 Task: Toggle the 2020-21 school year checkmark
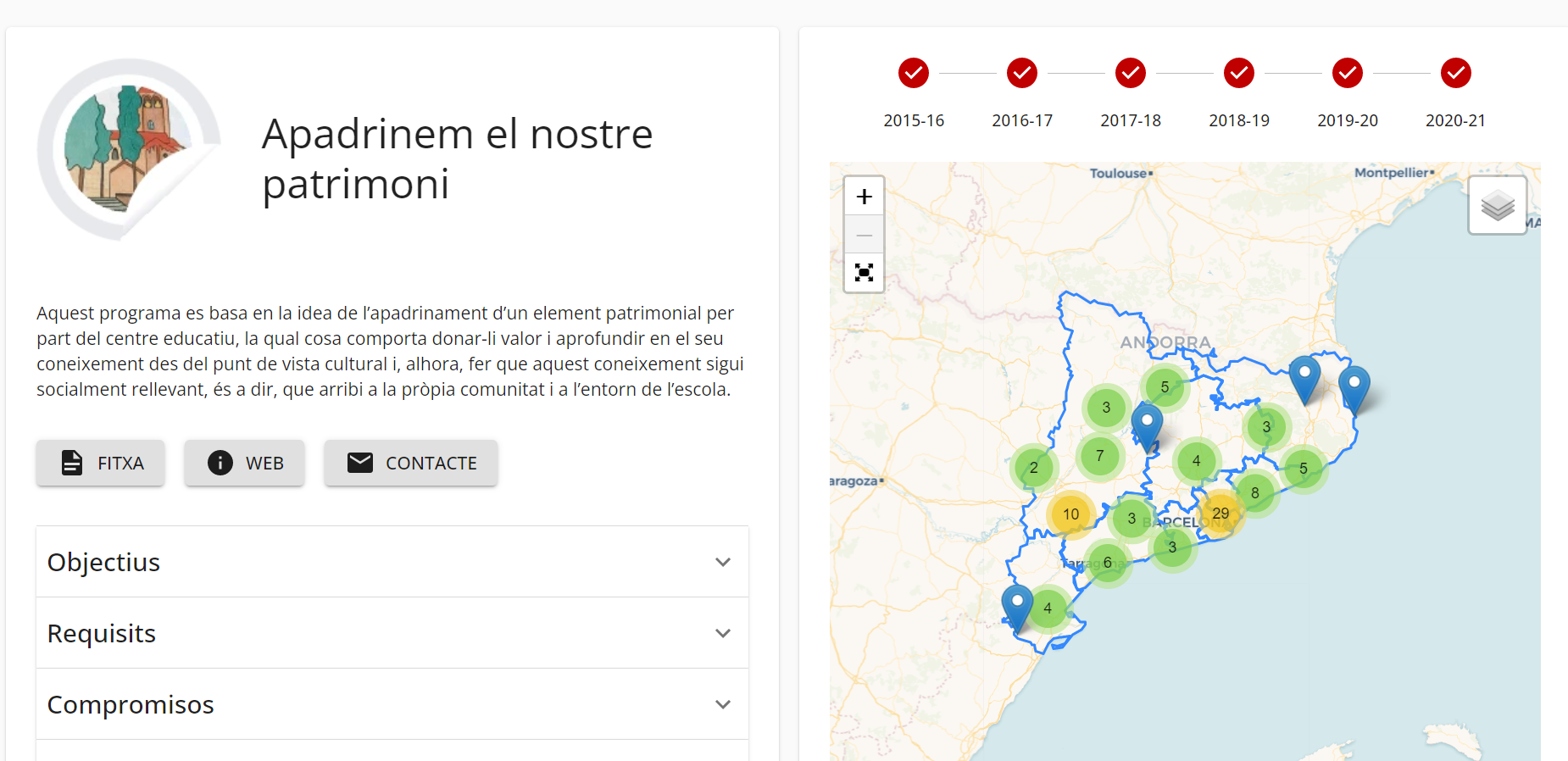coord(1455,74)
